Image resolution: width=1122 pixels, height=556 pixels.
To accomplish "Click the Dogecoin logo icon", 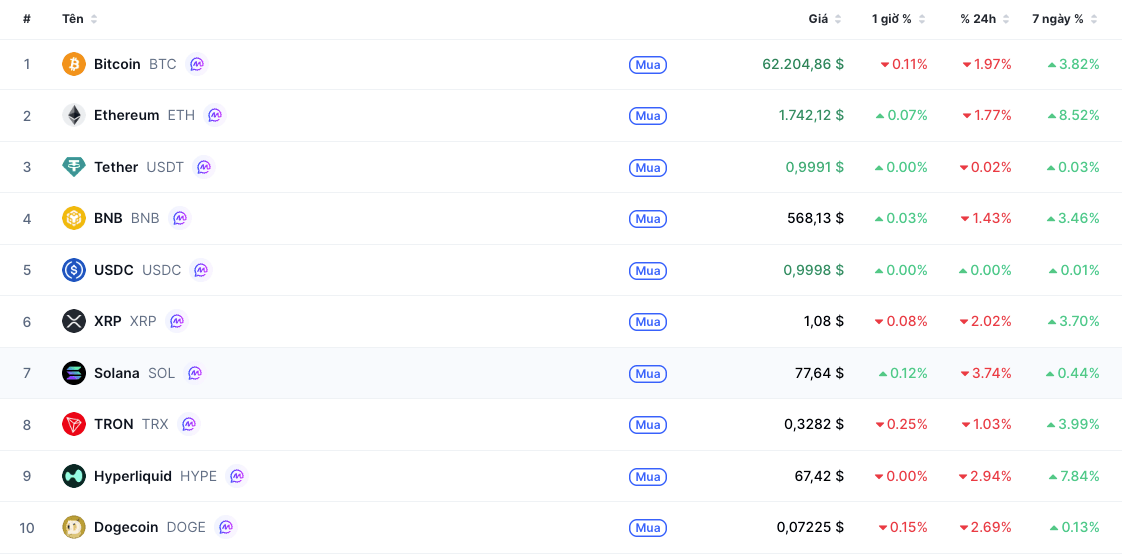I will point(74,527).
